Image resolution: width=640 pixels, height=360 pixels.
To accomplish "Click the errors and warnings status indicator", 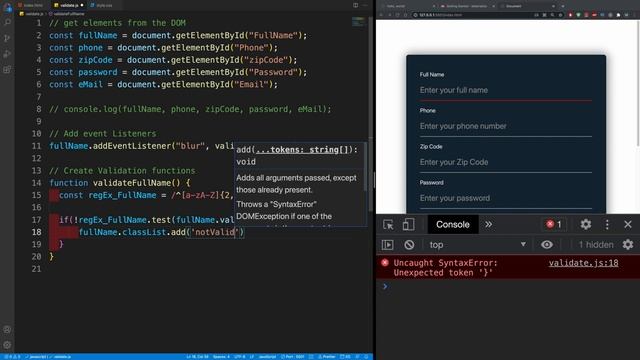I will [x=12, y=357].
